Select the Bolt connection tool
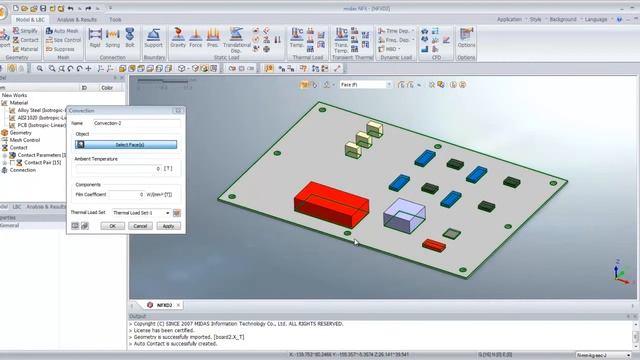This screenshot has width=640, height=360. [130, 38]
